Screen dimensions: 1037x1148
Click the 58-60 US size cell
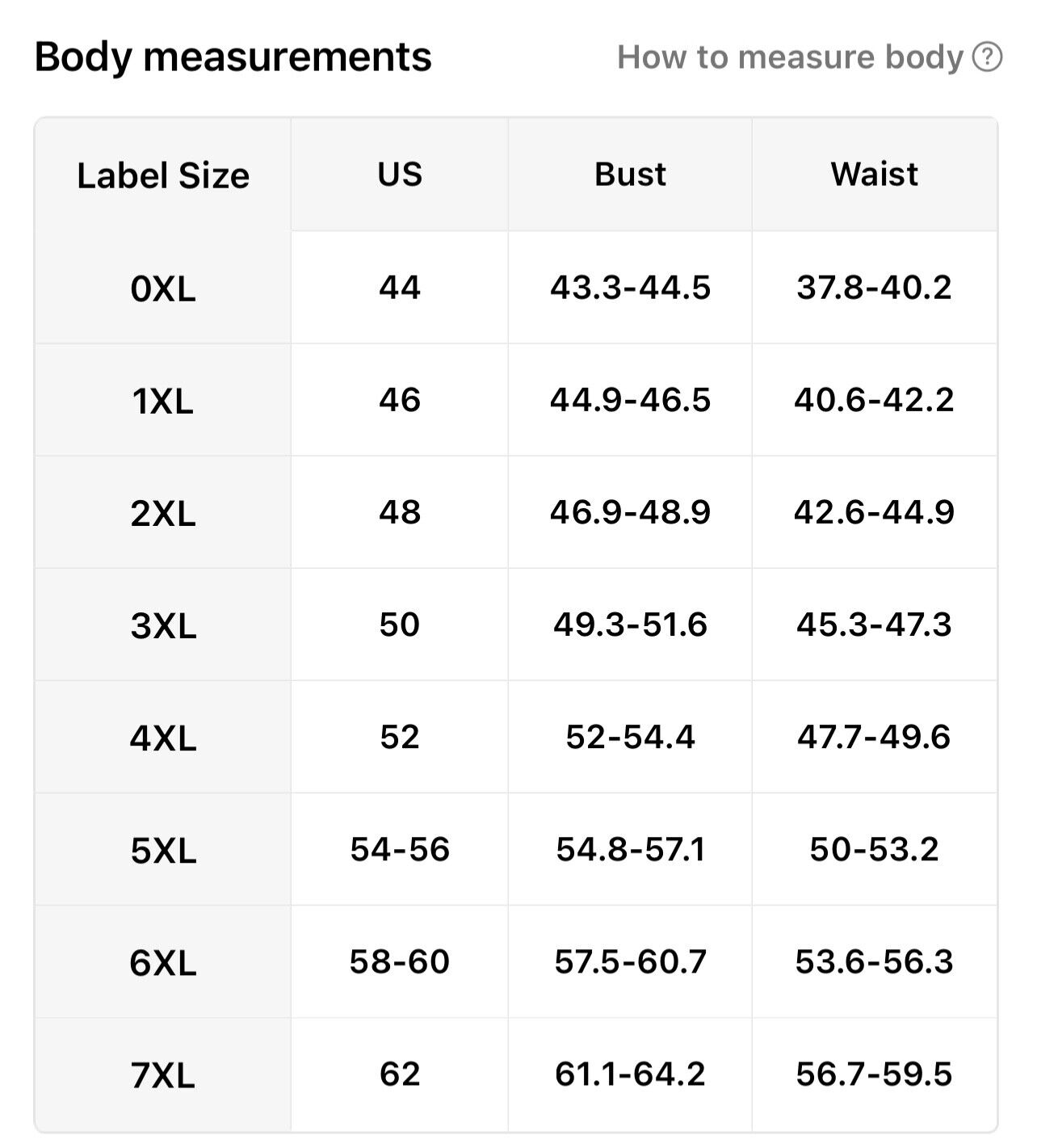[x=400, y=961]
